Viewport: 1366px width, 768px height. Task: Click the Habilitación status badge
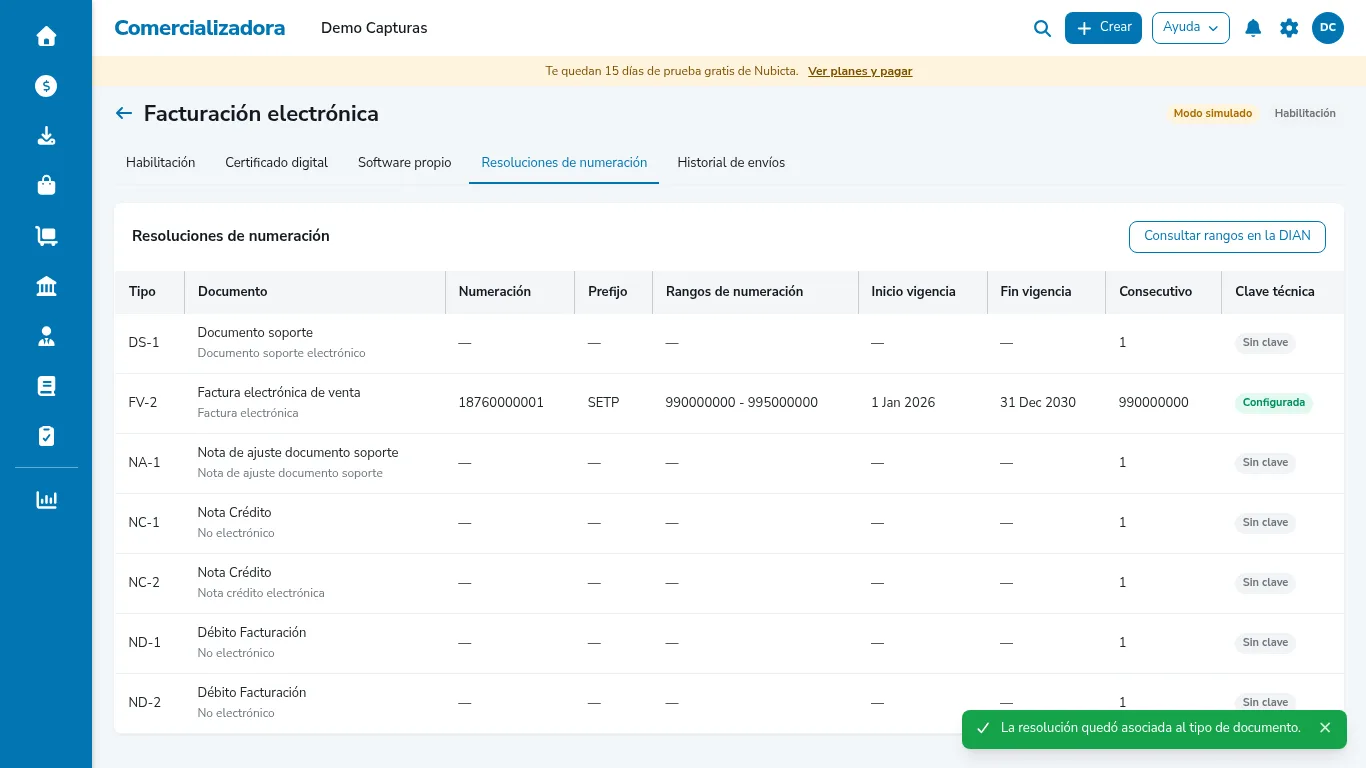pyautogui.click(x=1305, y=114)
